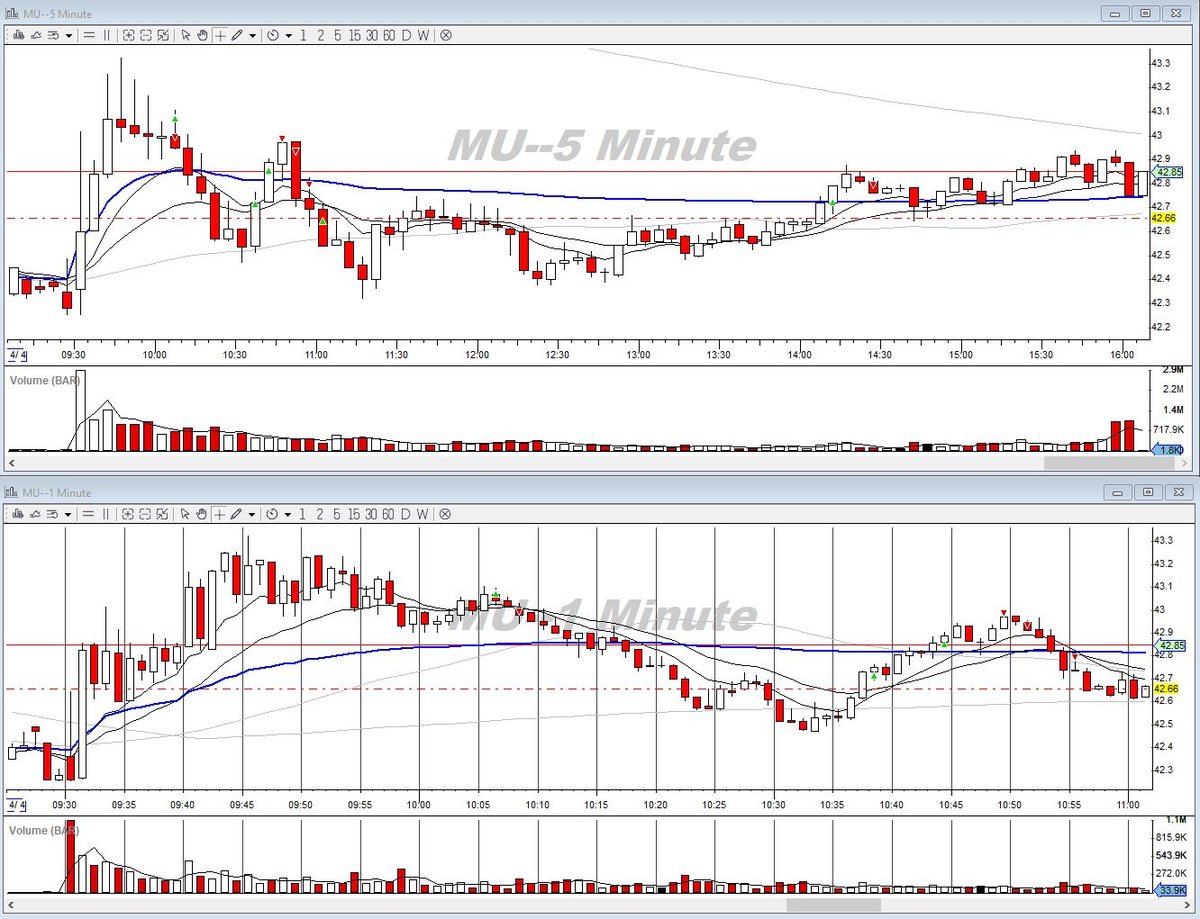
Task: Open indicators list icon in 5 Minute window
Action: point(52,35)
